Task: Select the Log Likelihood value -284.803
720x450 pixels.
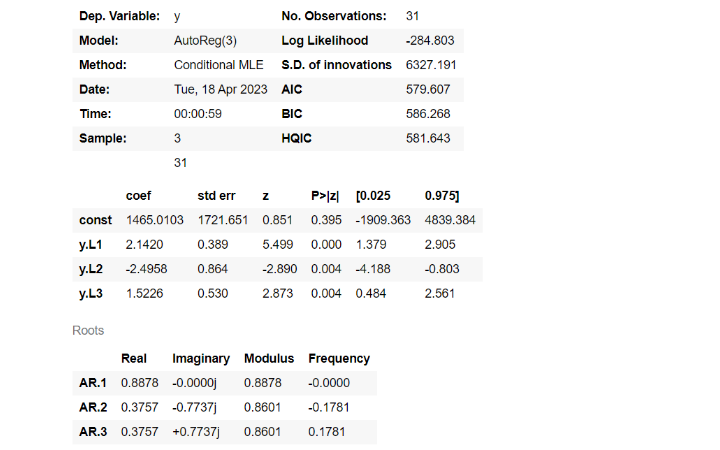Action: pos(430,40)
